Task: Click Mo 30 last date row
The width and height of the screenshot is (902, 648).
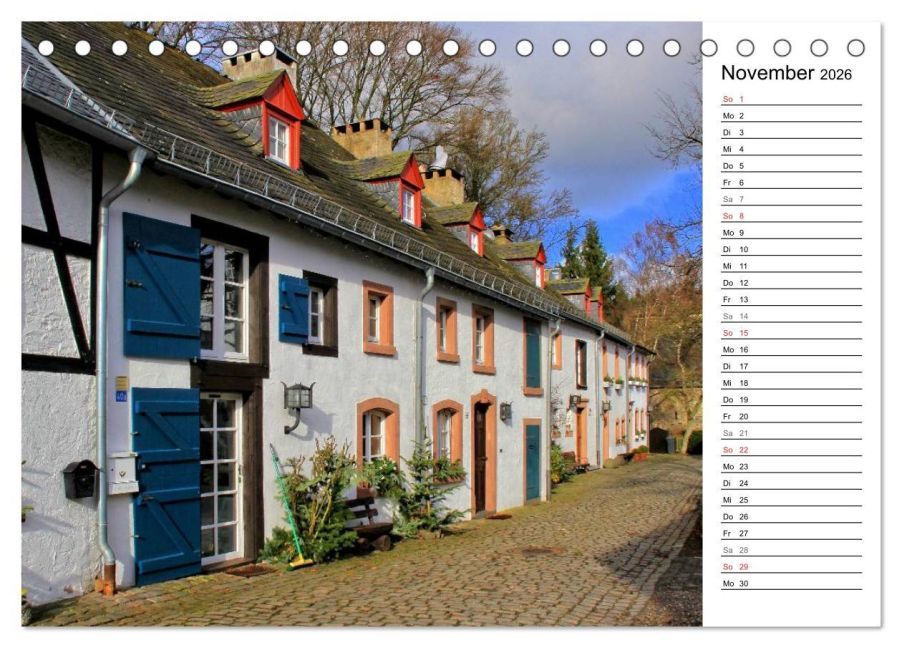Action: [x=792, y=583]
